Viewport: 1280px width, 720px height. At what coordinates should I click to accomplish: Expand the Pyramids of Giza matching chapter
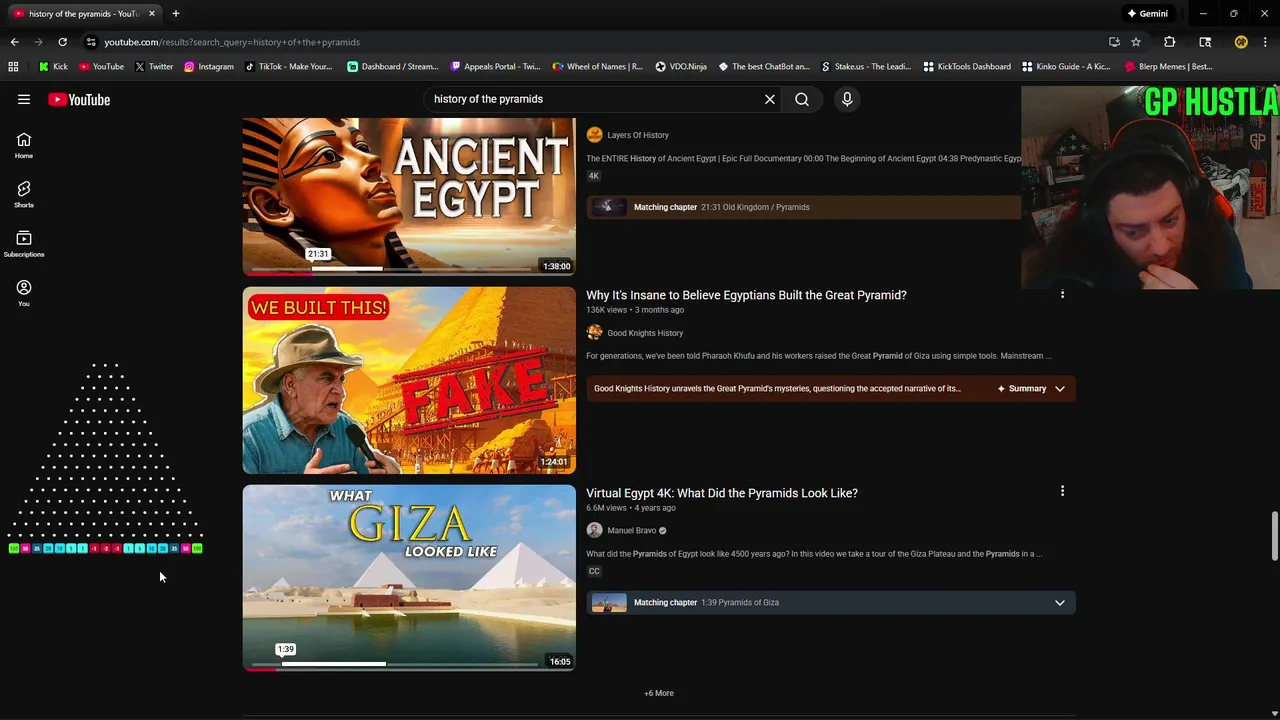tap(1060, 603)
